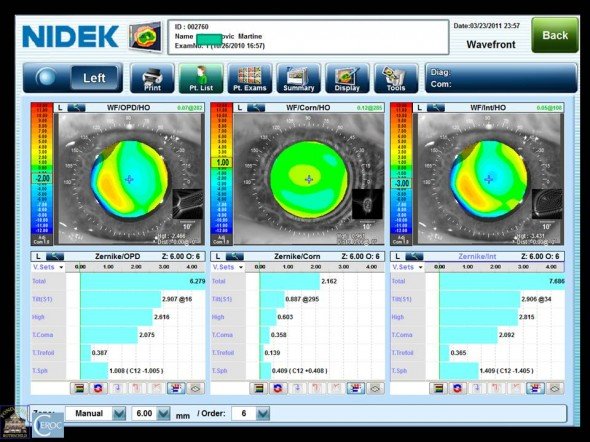This screenshot has height=442, width=590.
Task: Select the Left eye toggle
Action: coord(94,78)
